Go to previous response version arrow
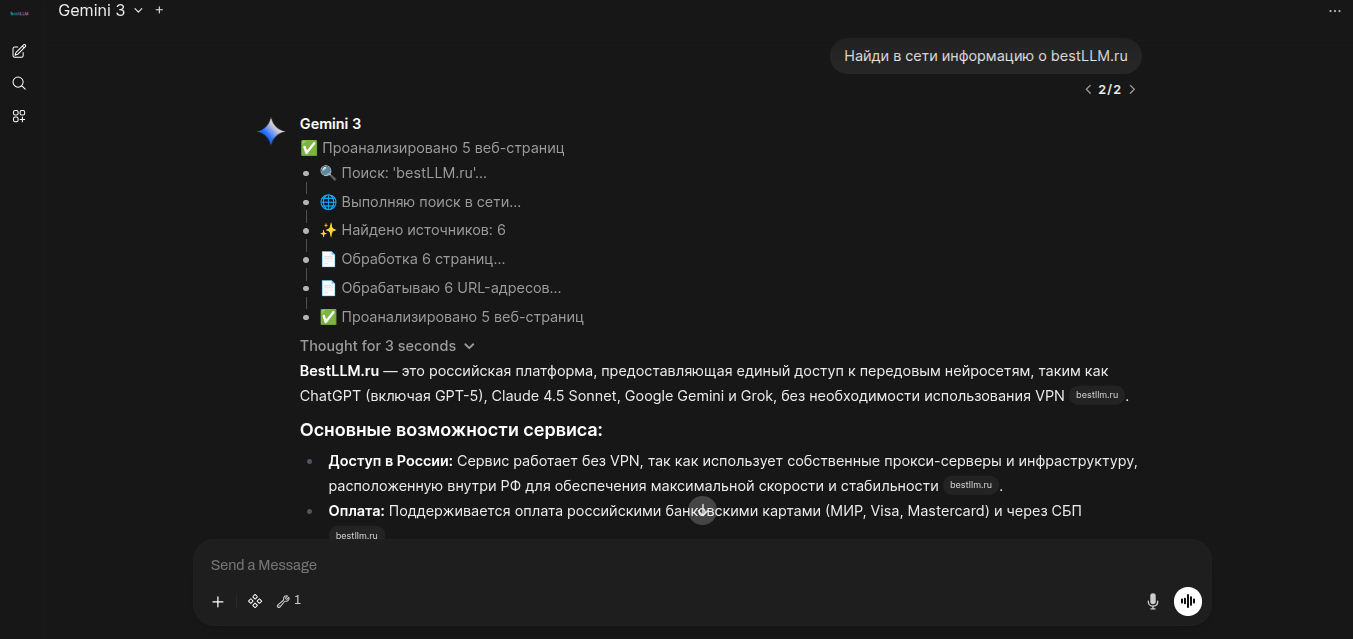 pyautogui.click(x=1088, y=89)
